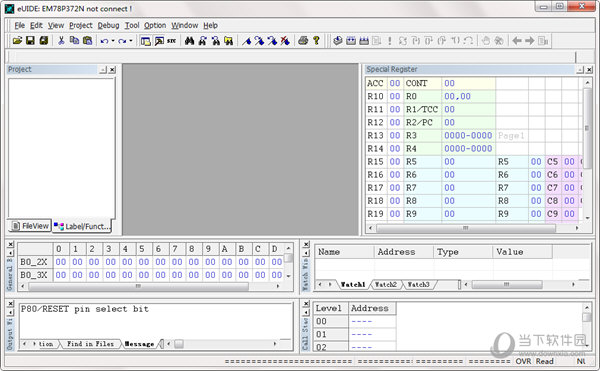600x371 pixels.
Task: Minimize the Project panel button
Action: [103, 70]
